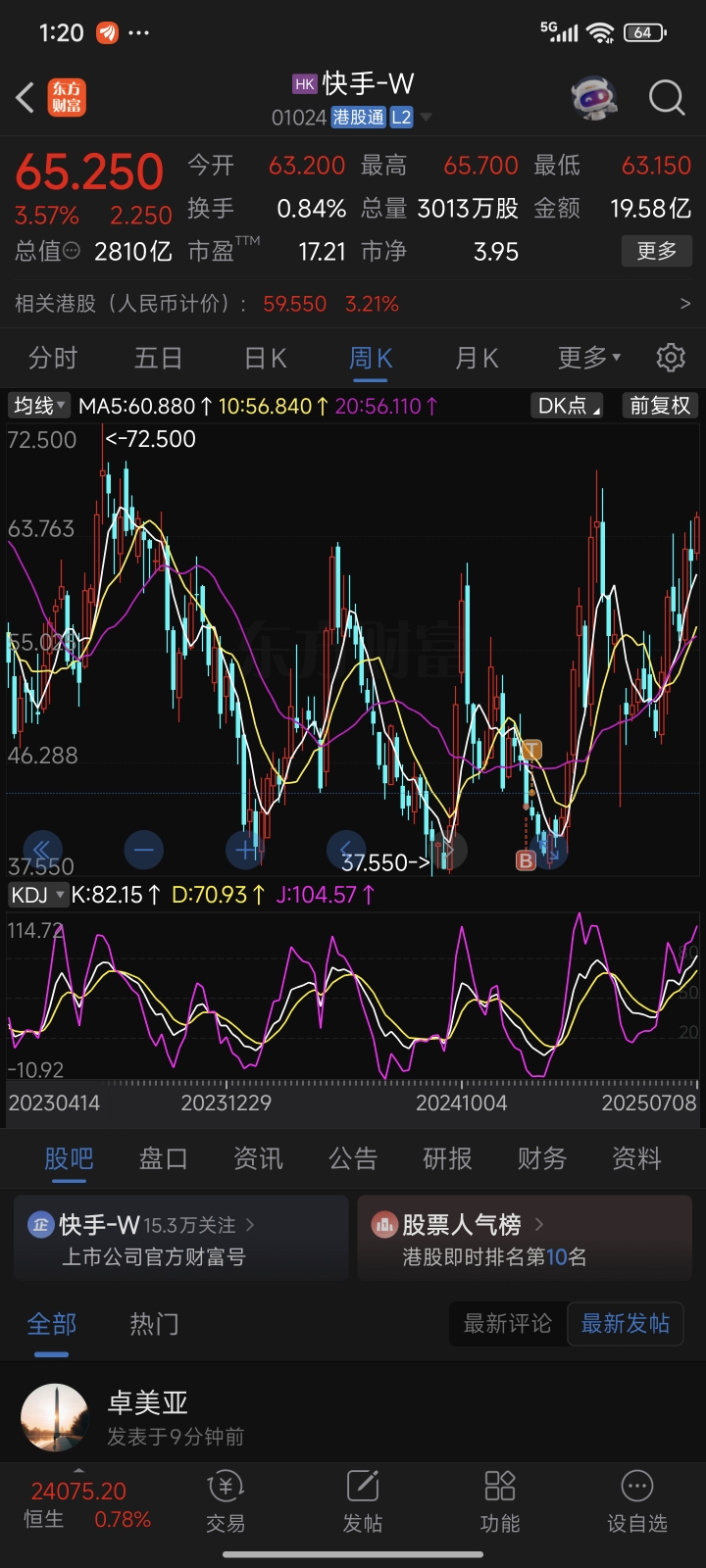Open the KDJ indicator dropdown
Screen dimensions: 706x1568
38,894
